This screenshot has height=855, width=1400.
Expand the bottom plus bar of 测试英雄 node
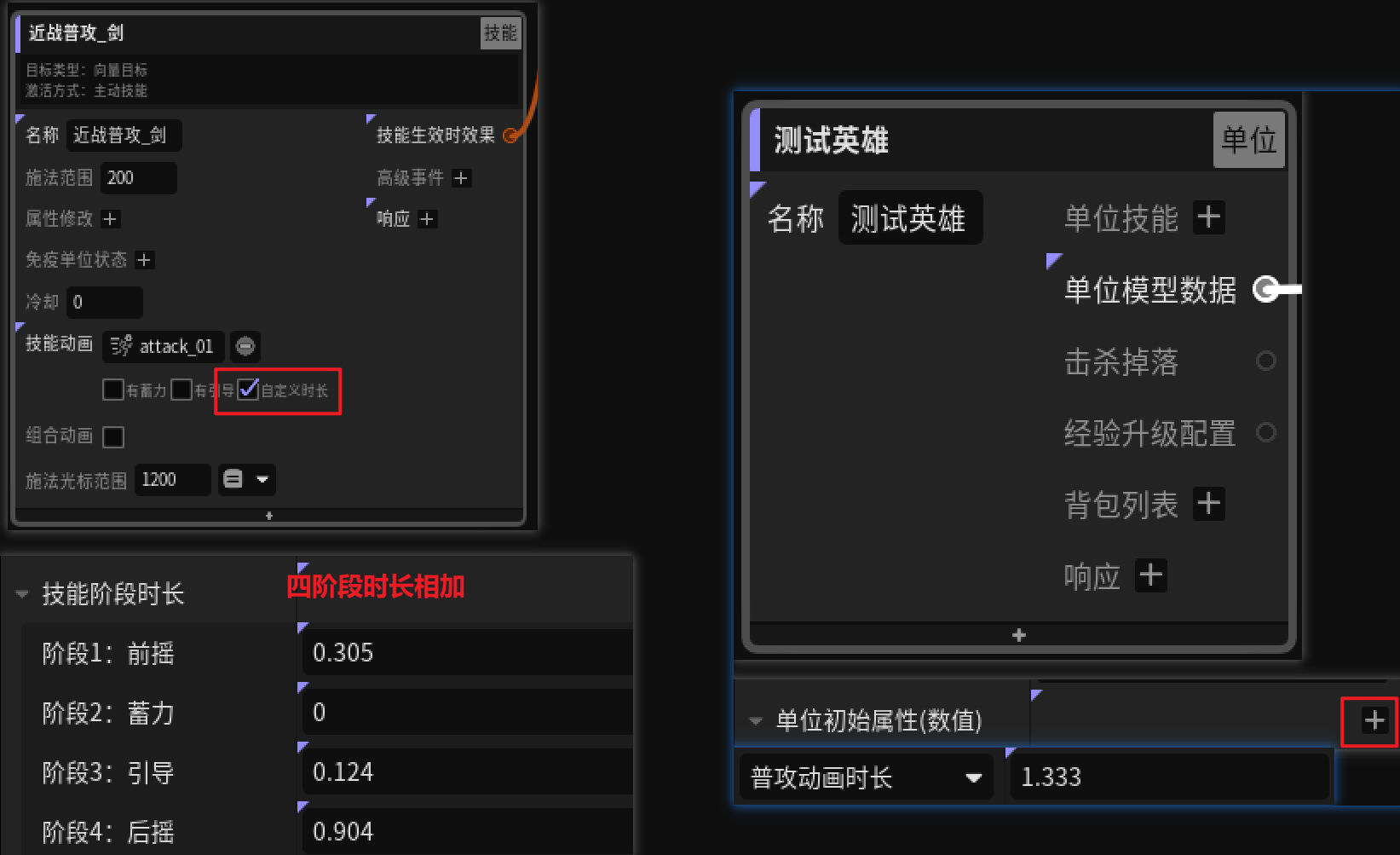(x=1019, y=635)
